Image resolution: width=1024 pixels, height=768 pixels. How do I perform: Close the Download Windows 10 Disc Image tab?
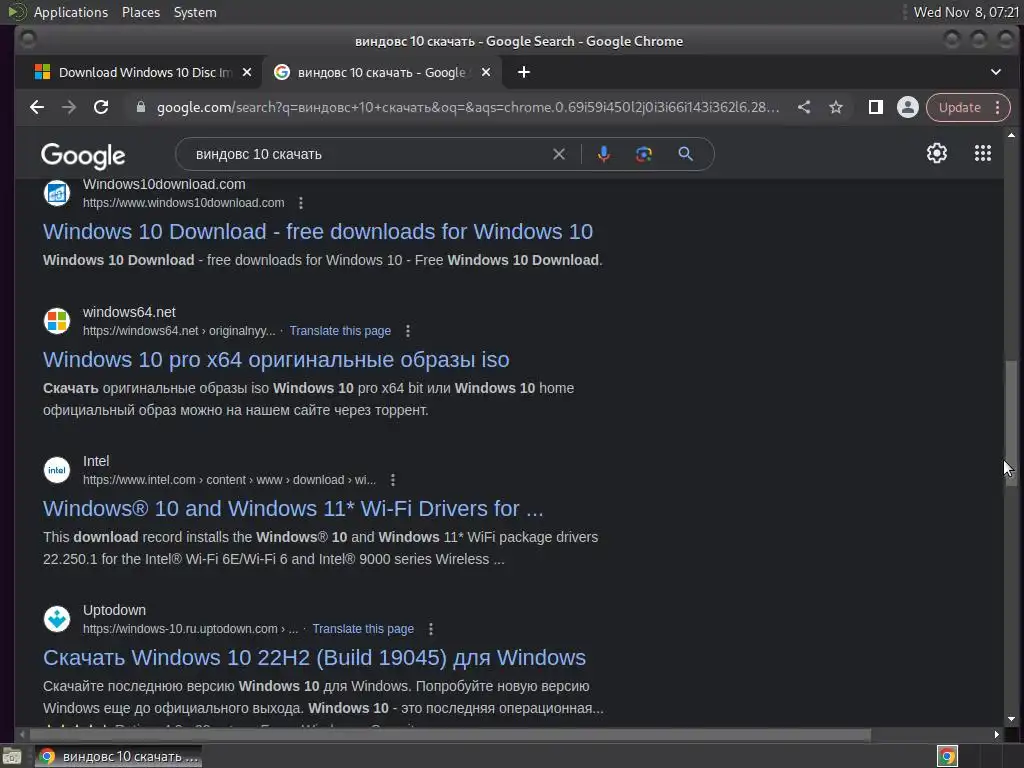tap(247, 72)
